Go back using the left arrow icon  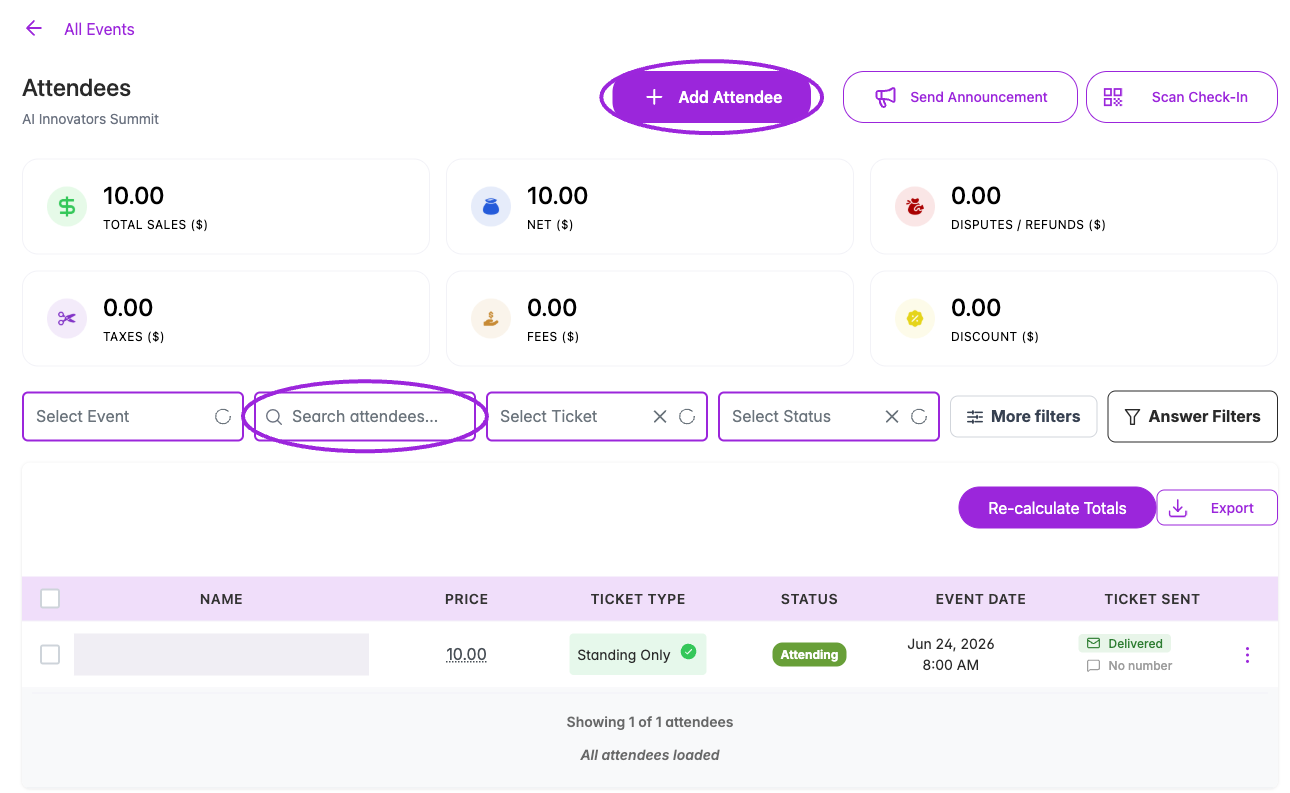click(34, 29)
